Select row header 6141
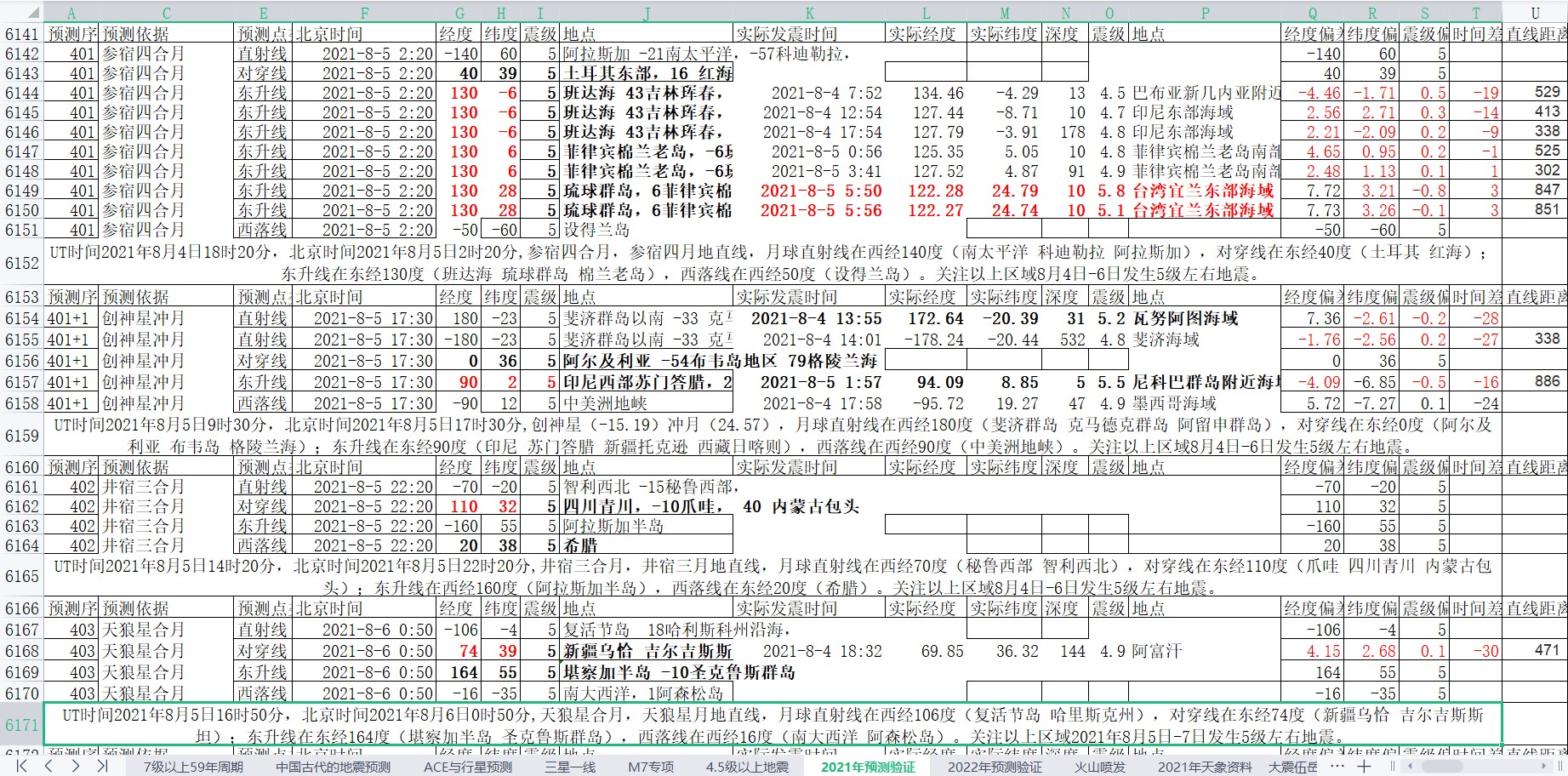The width and height of the screenshot is (1568, 776). (x=22, y=34)
